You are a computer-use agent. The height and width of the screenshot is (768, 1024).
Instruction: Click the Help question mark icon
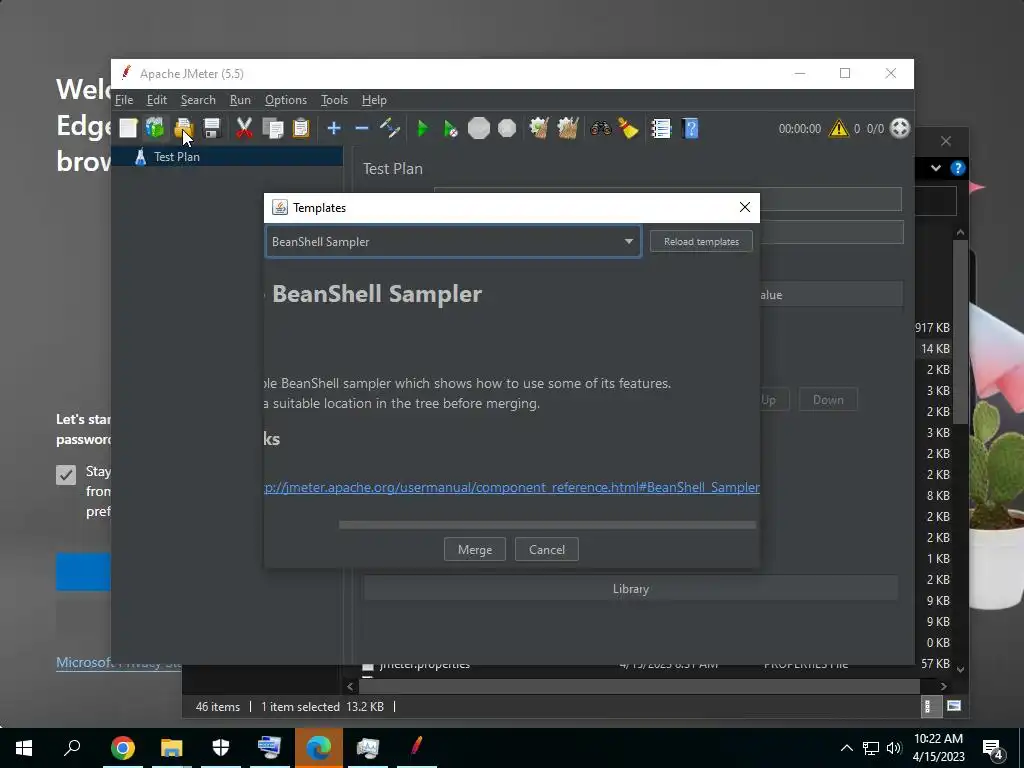(690, 128)
